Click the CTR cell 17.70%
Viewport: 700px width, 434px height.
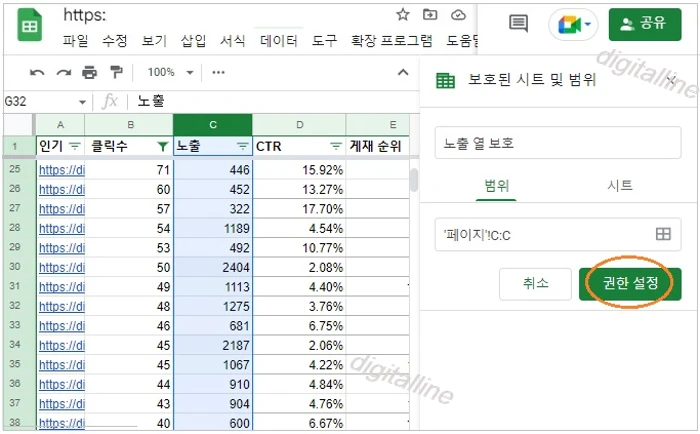pos(299,209)
